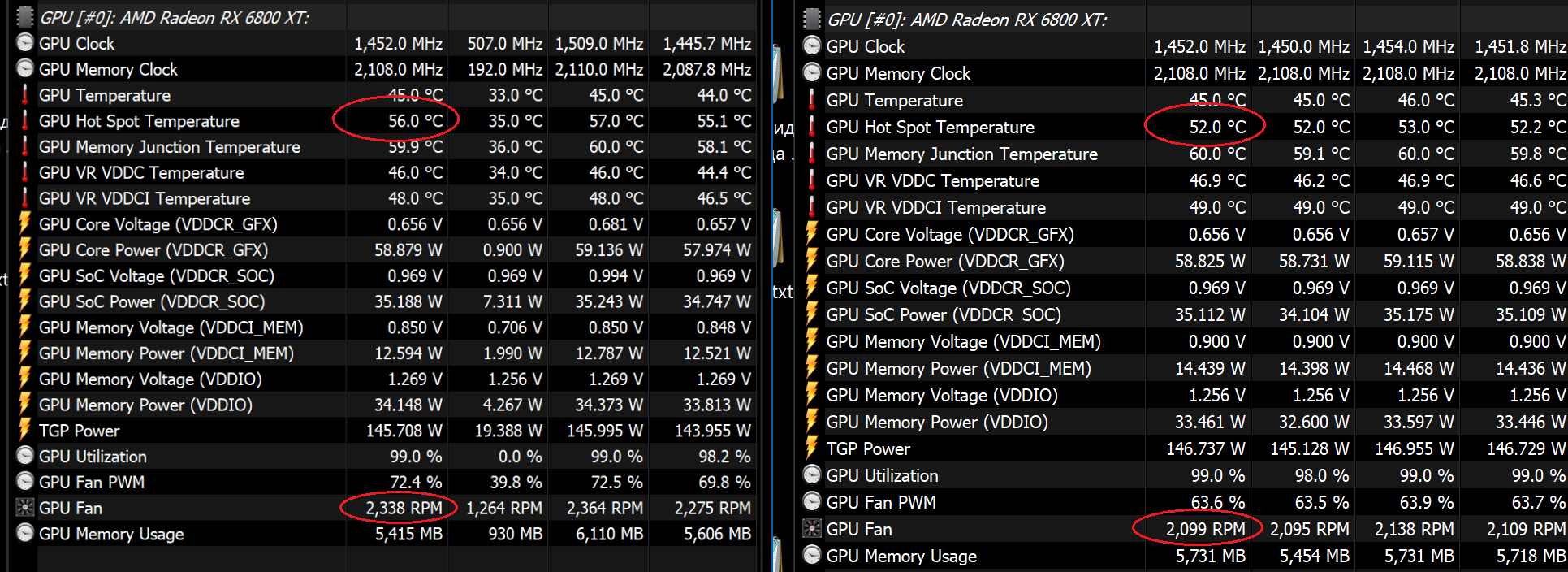Image resolution: width=1568 pixels, height=572 pixels.
Task: Click the 0.900 W minimum core power, left panel
Action: (513, 250)
